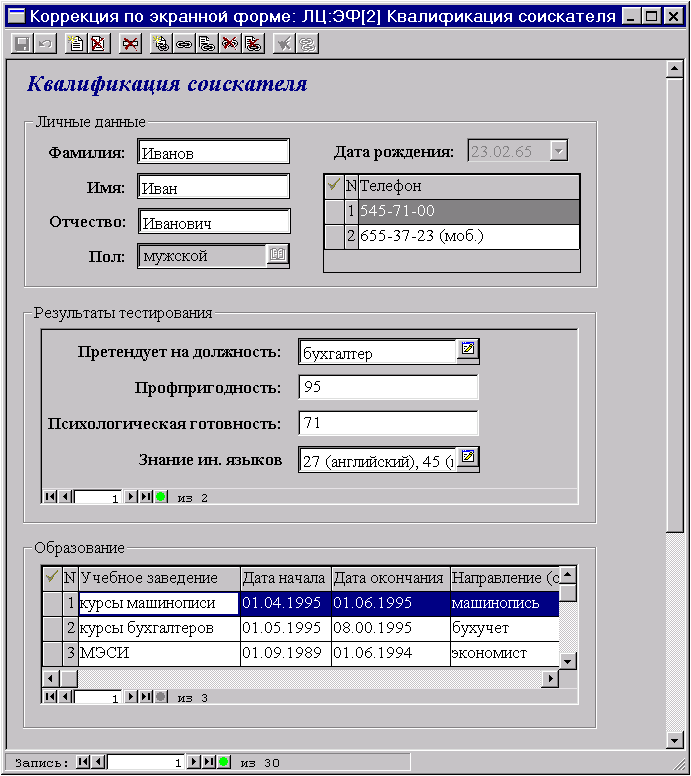Viewport: 691px width, 776px height.
Task: Click Направление column header
Action: (505, 578)
